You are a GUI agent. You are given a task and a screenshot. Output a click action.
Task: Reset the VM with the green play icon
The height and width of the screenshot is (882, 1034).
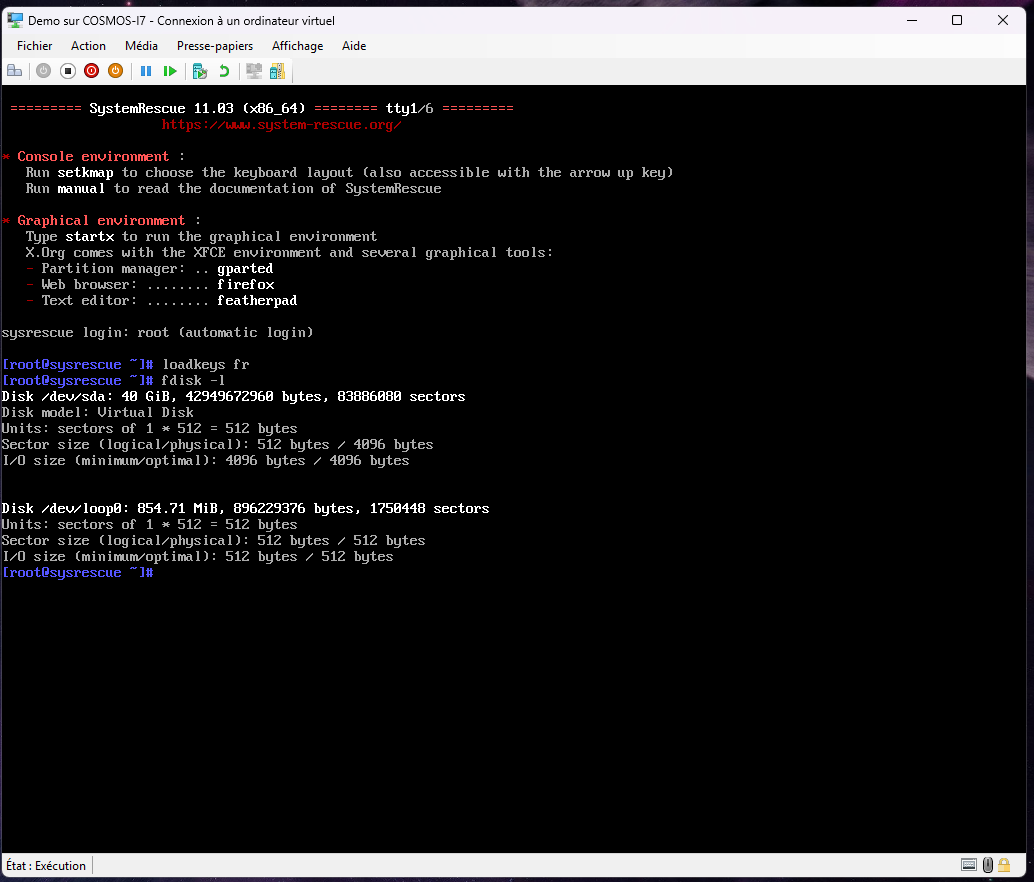coord(170,71)
